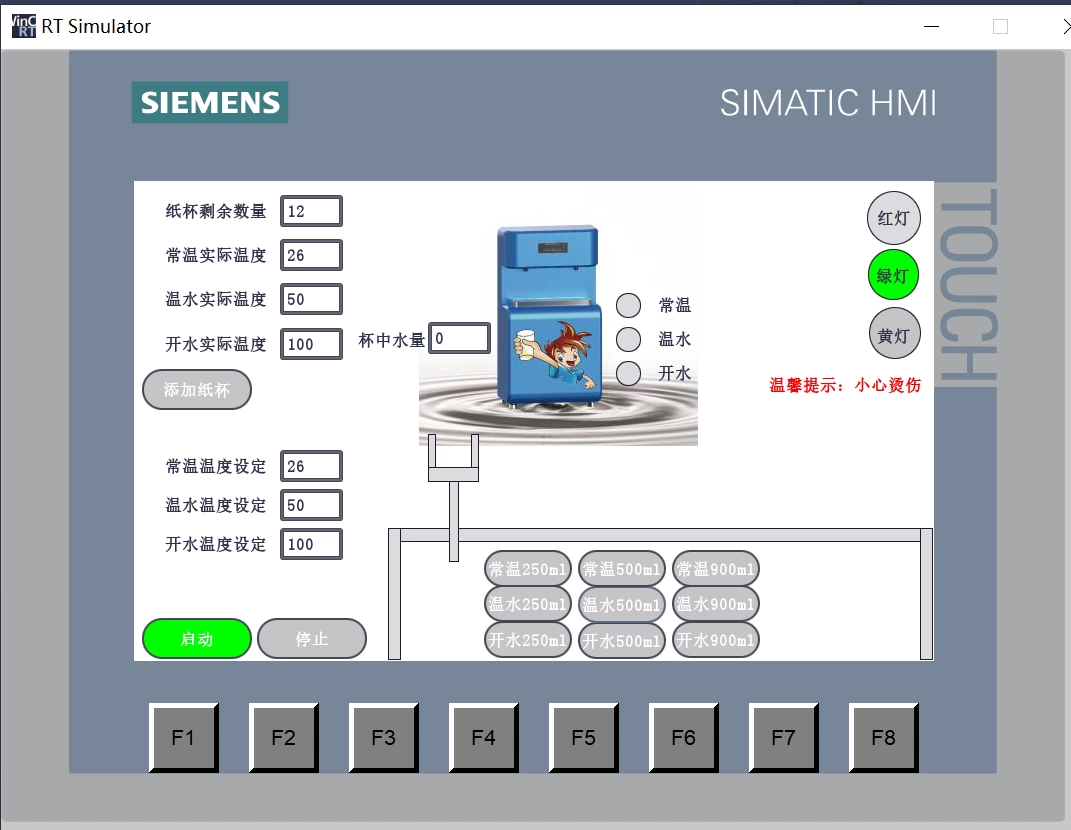1071x830 pixels.
Task: Stop the dispenser with 停止 button
Action: (311, 639)
